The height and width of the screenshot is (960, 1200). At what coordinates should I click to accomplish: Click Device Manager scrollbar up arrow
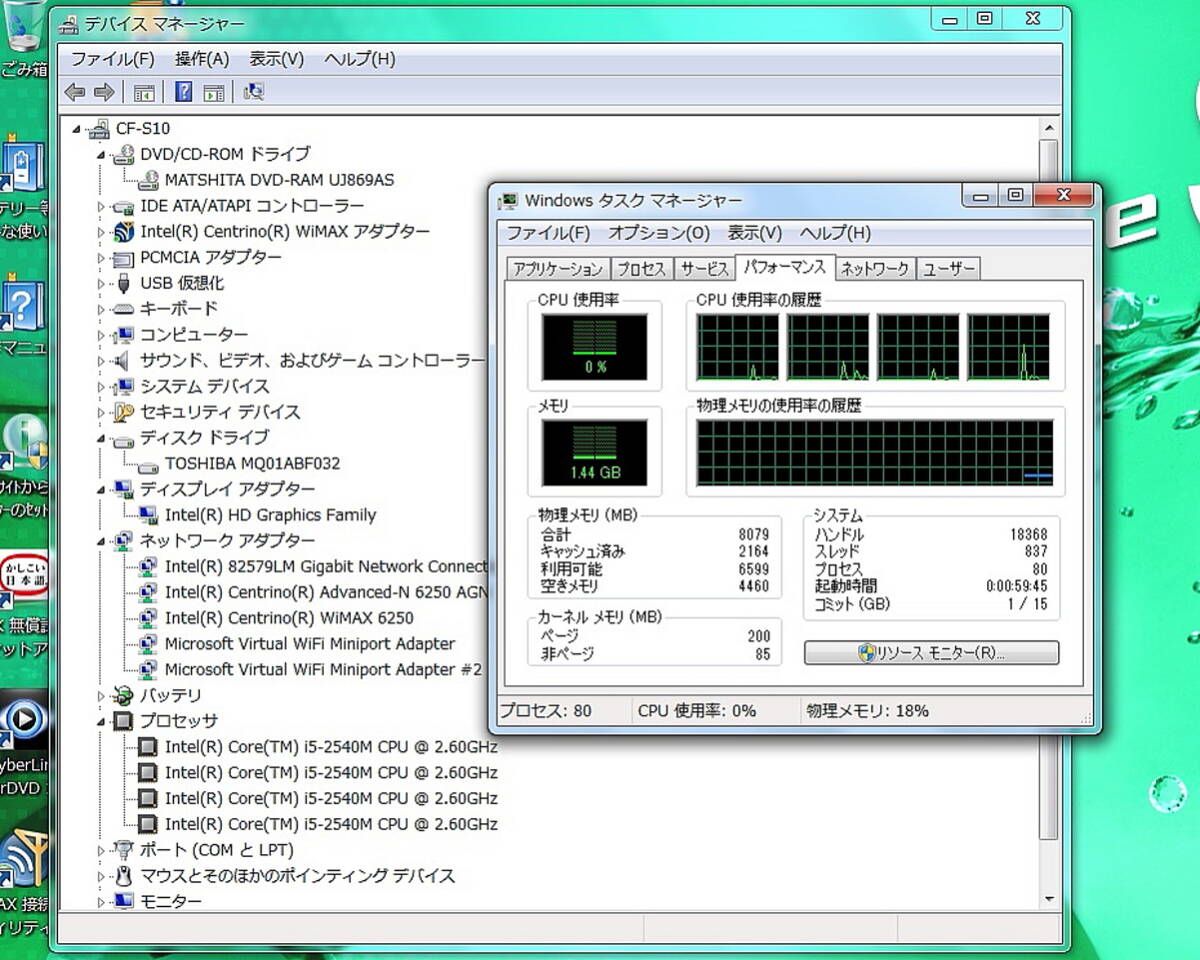pyautogui.click(x=1048, y=128)
